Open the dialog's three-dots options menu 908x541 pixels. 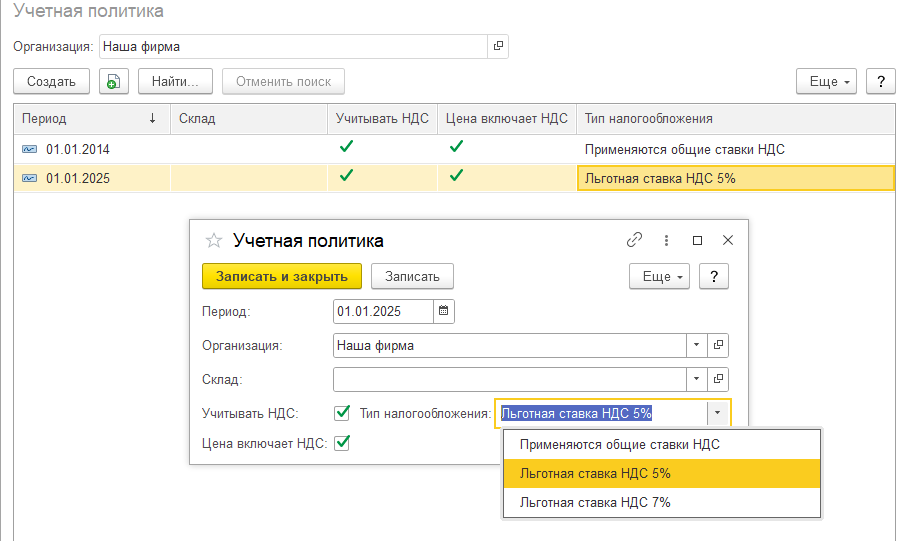[666, 240]
